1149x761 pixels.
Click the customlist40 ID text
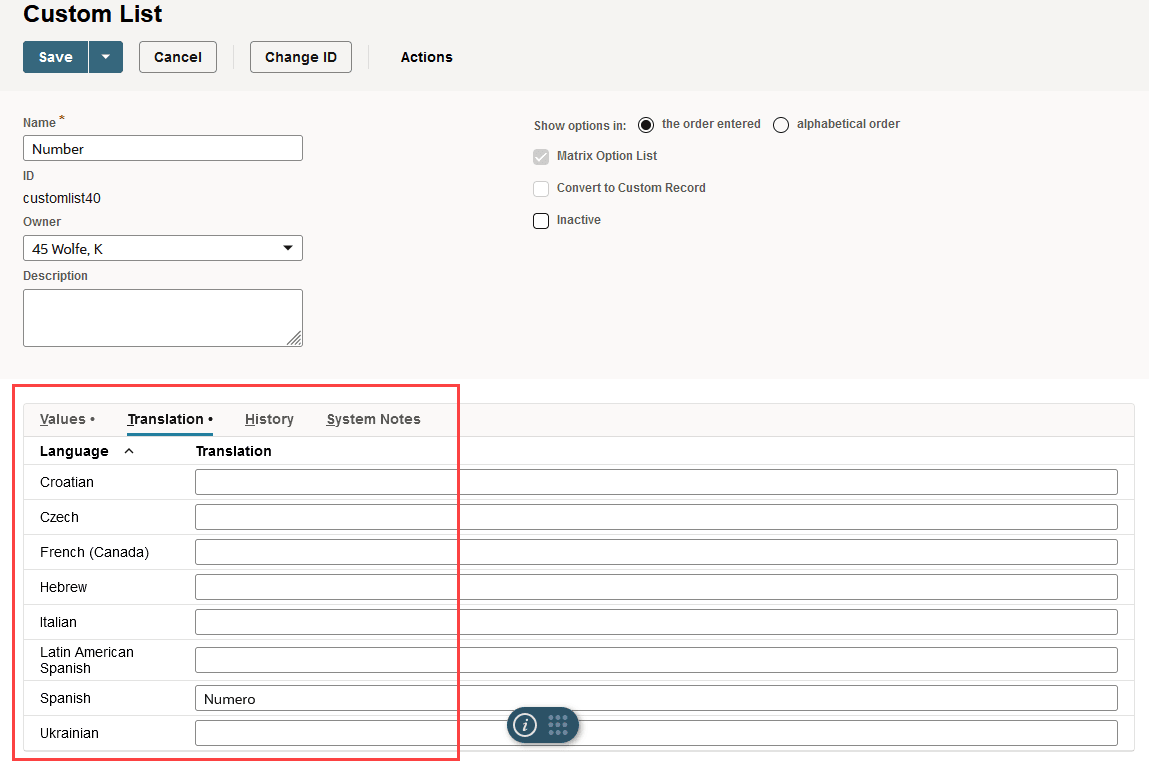click(x=62, y=198)
